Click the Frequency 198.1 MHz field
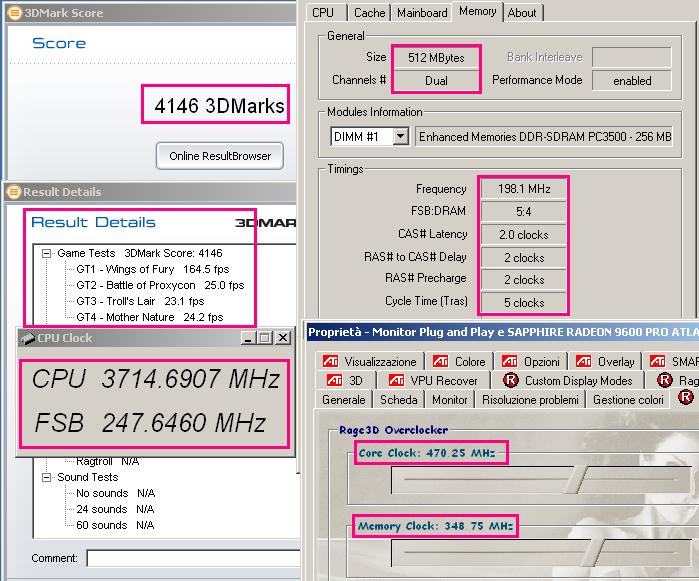Viewport: 699px width, 581px height. pyautogui.click(x=524, y=189)
